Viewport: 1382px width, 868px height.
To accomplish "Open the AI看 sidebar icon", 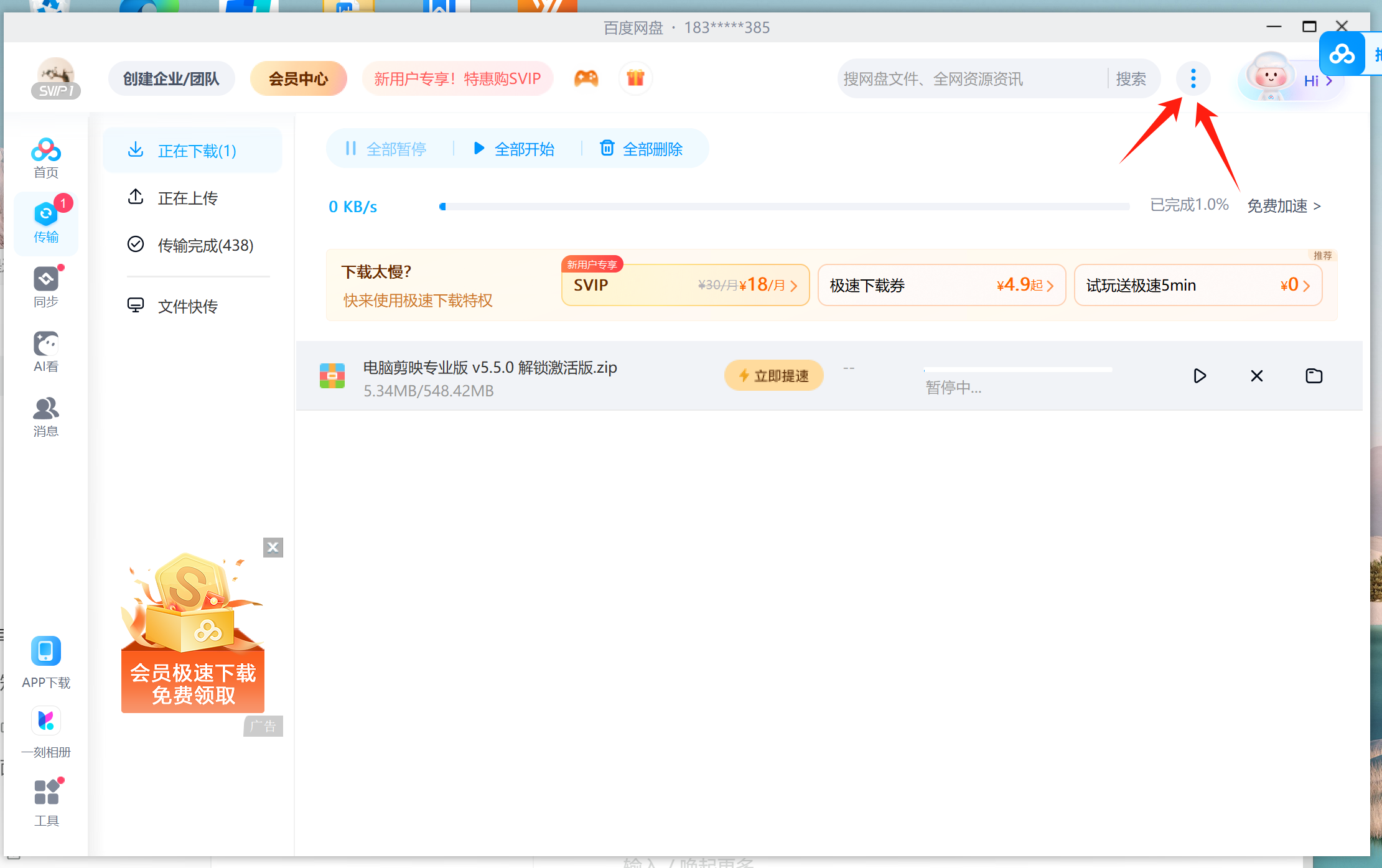I will point(46,352).
